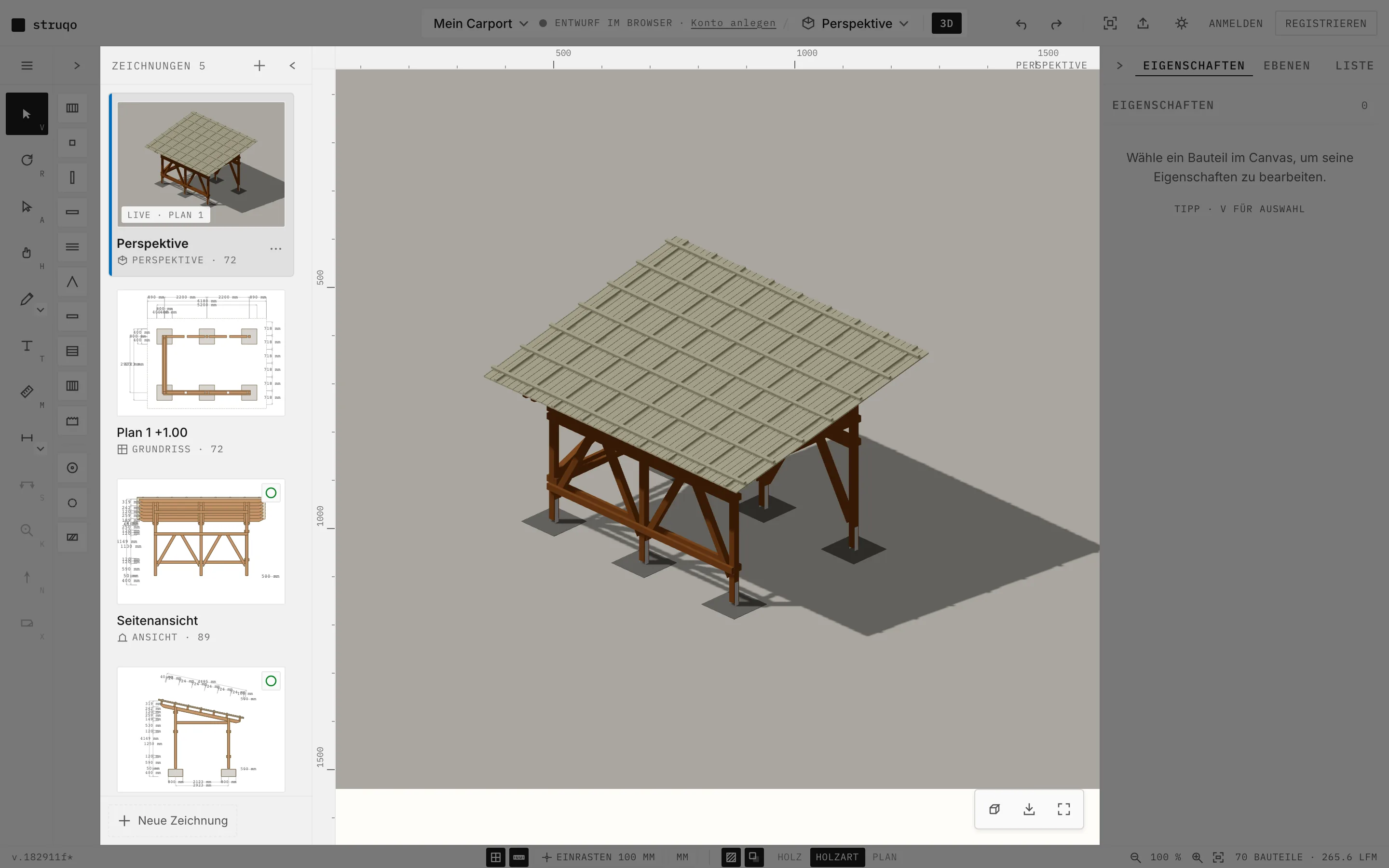Add a new drawing with plus icon

click(259, 66)
